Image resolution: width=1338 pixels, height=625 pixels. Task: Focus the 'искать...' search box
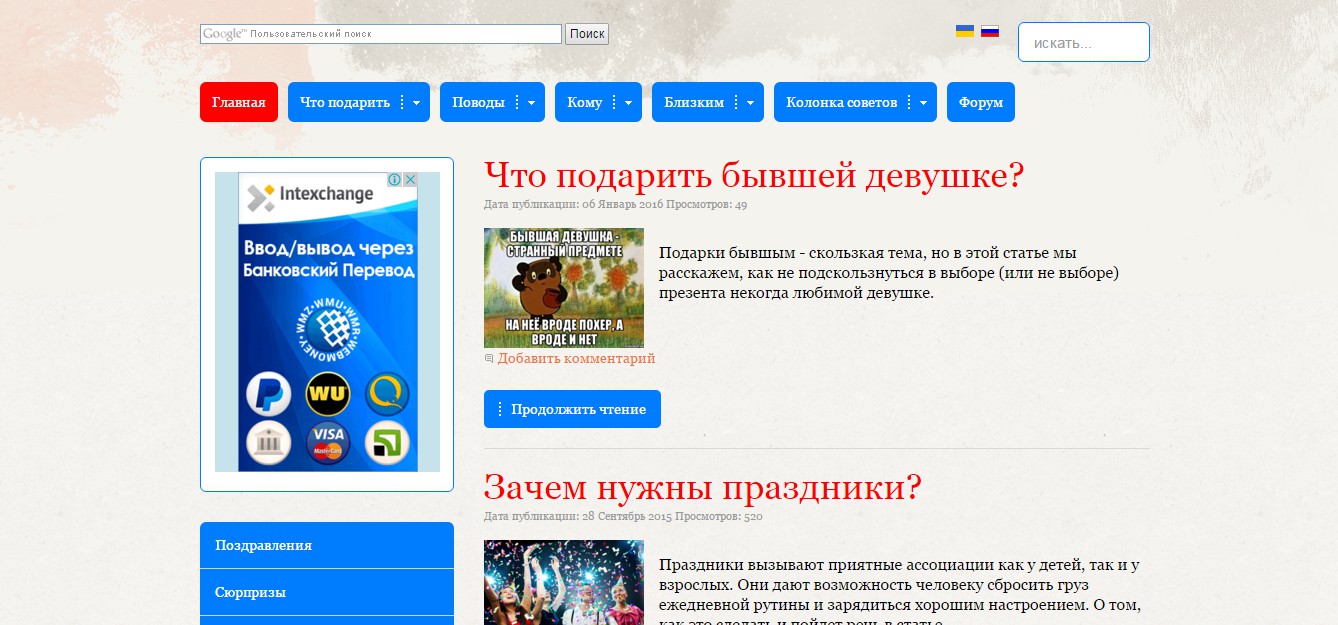[1084, 43]
